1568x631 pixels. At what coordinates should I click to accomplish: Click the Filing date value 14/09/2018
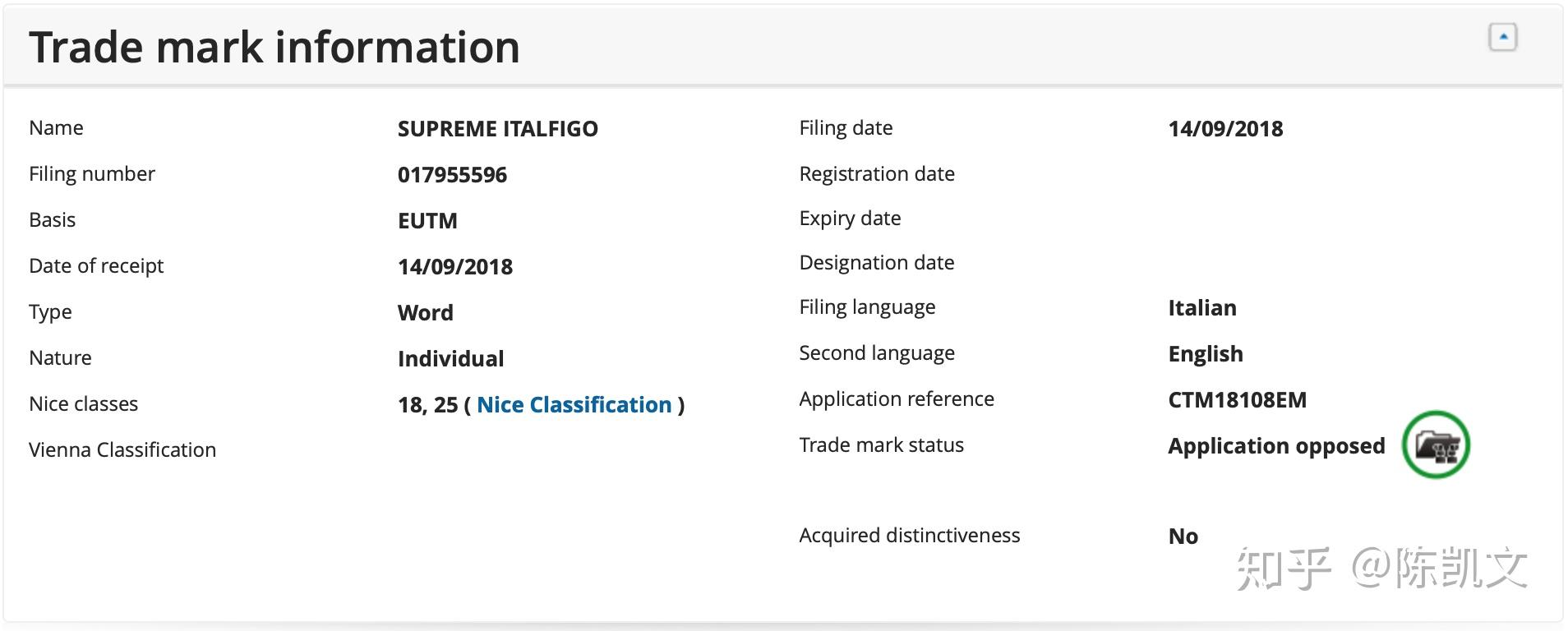[x=1225, y=128]
